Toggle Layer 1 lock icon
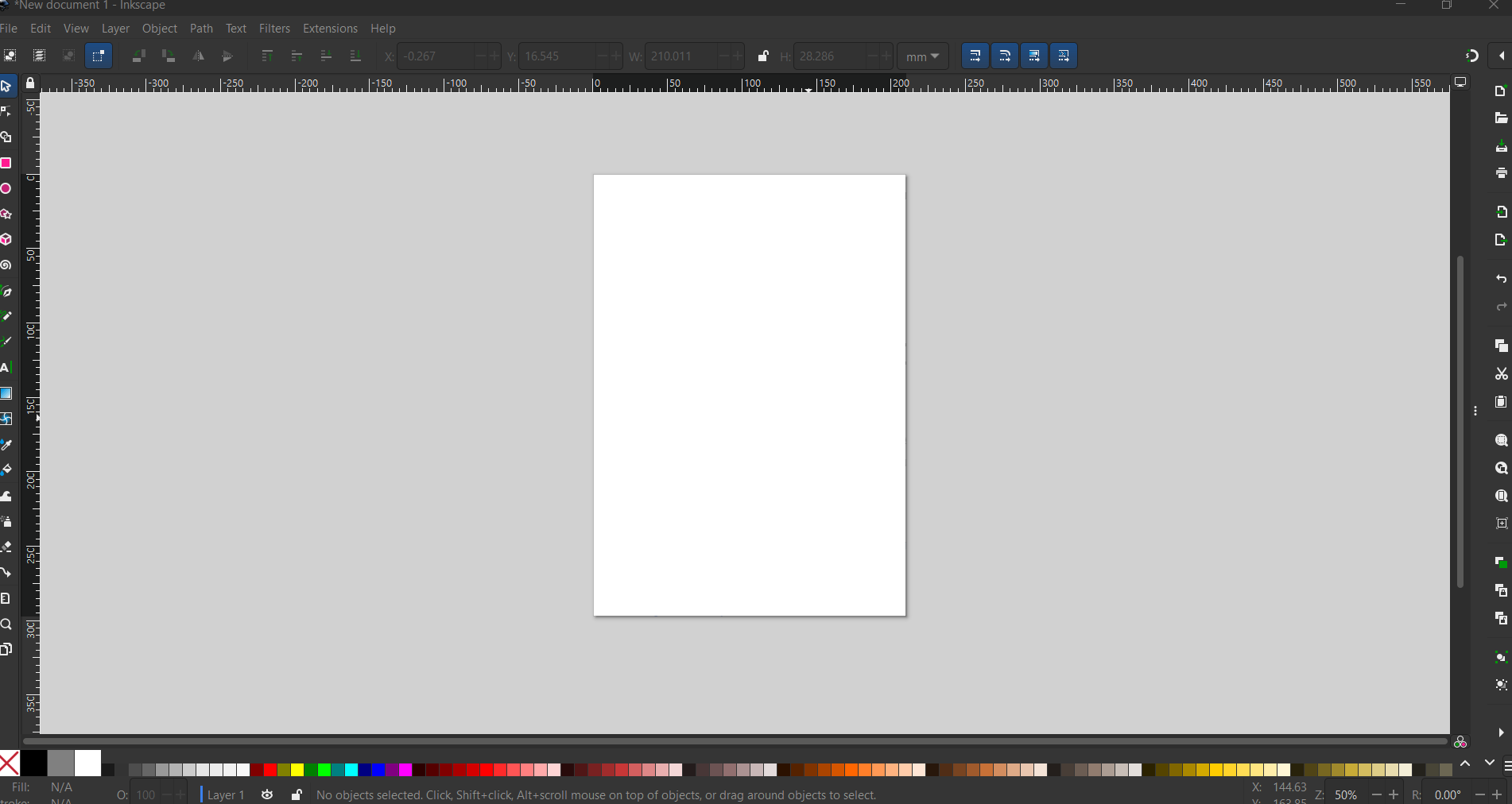Image resolution: width=1512 pixels, height=804 pixels. click(297, 794)
